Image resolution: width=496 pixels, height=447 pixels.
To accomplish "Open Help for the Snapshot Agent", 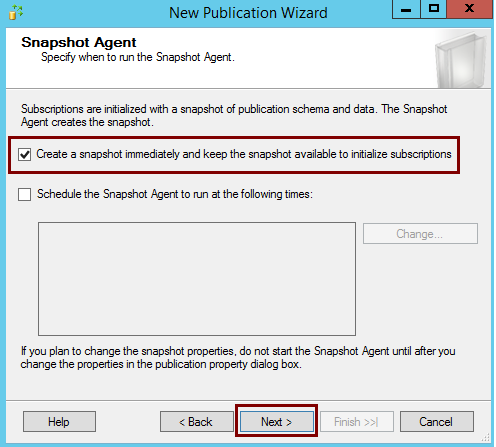I will point(59,421).
